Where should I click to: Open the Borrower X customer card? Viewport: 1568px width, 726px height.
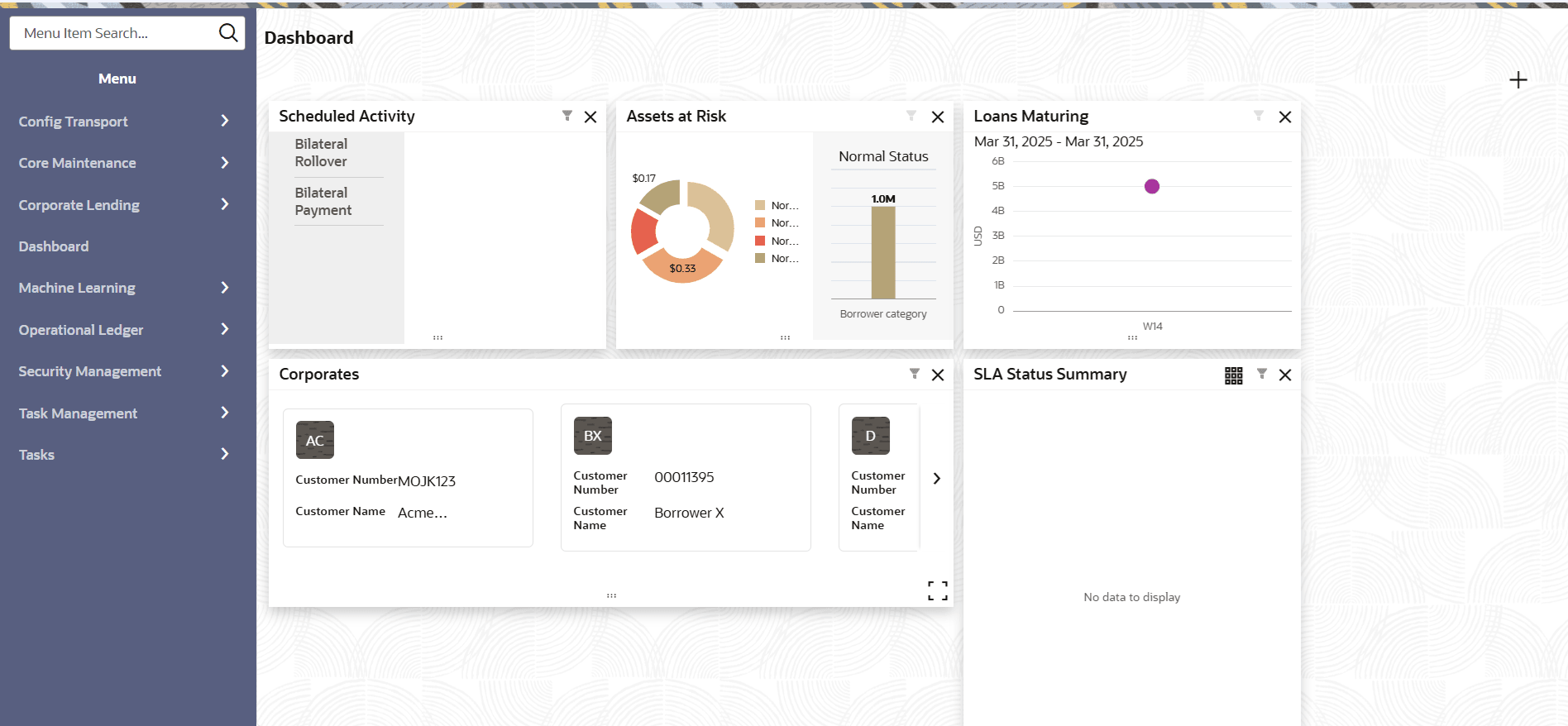[685, 477]
